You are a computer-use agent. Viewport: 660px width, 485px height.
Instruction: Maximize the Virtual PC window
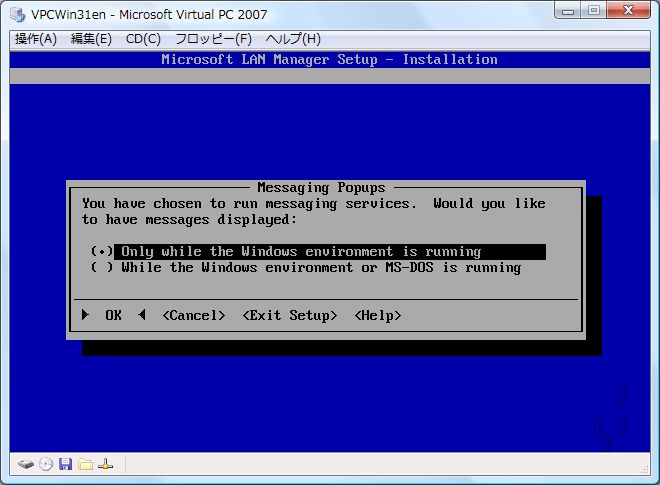[594, 11]
